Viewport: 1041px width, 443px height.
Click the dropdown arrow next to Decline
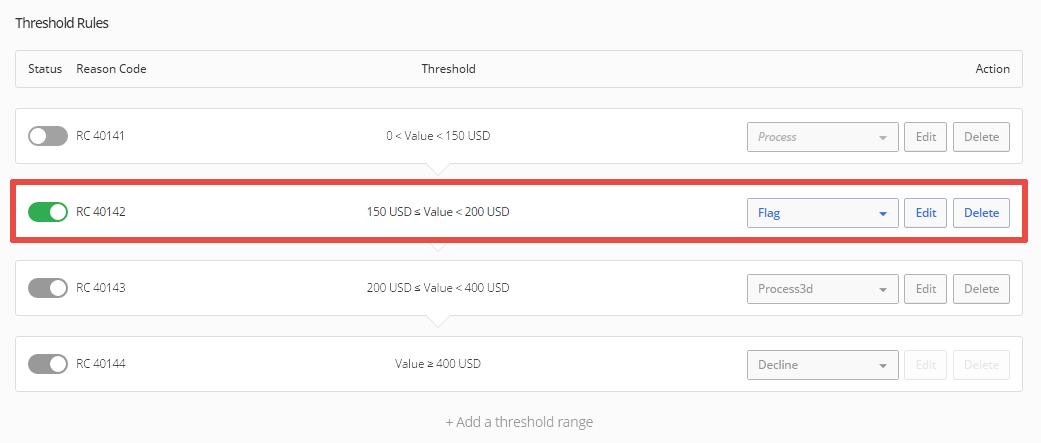(883, 365)
